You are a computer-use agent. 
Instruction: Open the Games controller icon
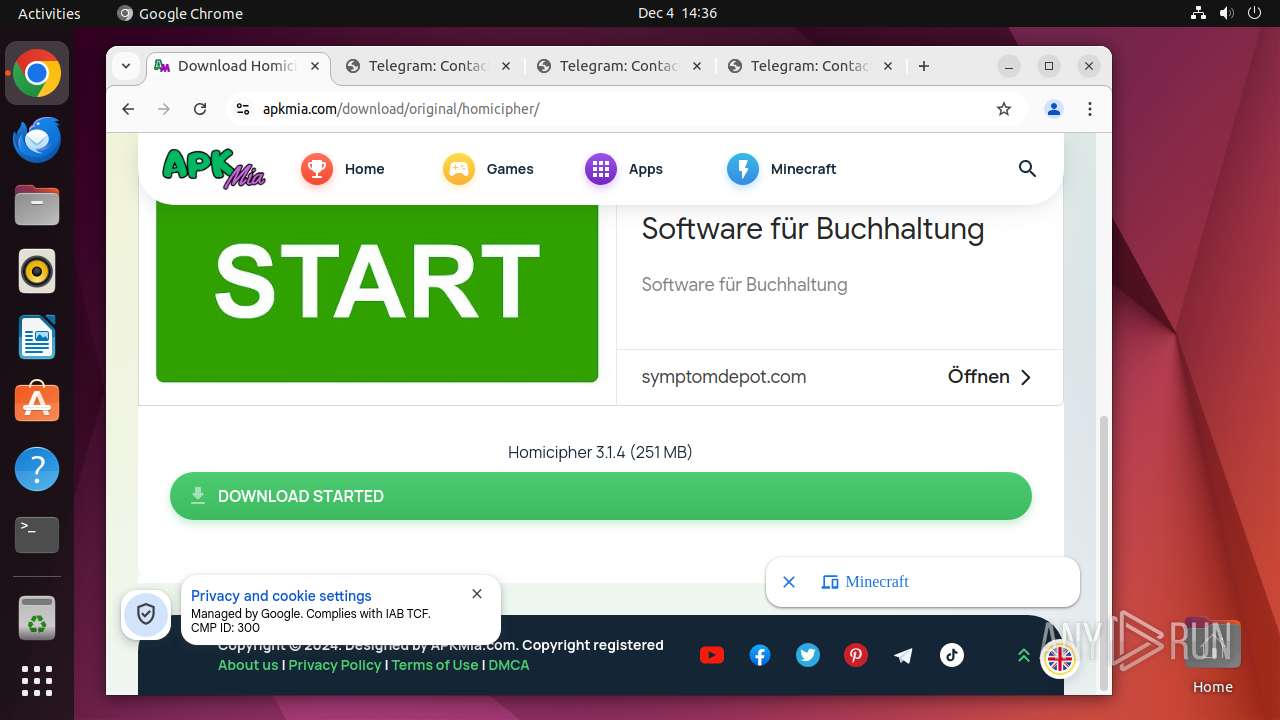point(458,169)
